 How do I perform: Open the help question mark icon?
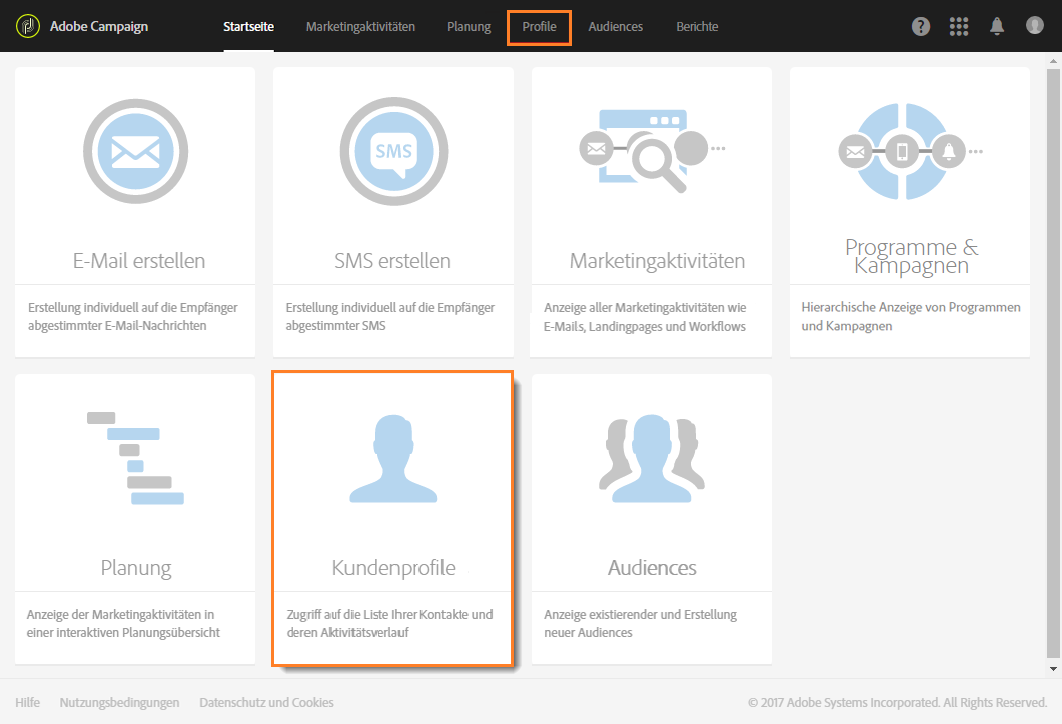(x=920, y=26)
